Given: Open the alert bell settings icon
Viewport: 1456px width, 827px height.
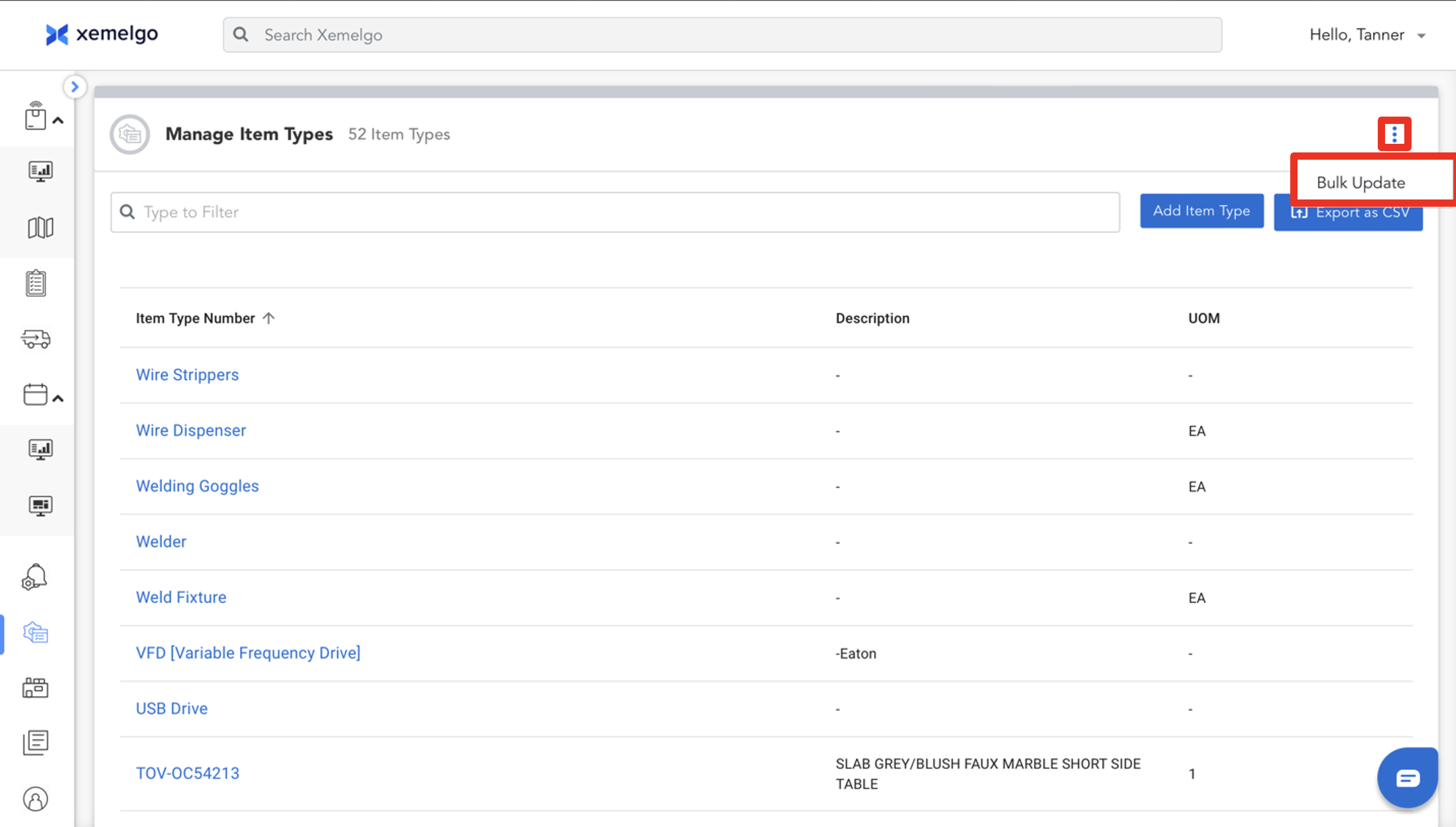Looking at the screenshot, I should (34, 577).
